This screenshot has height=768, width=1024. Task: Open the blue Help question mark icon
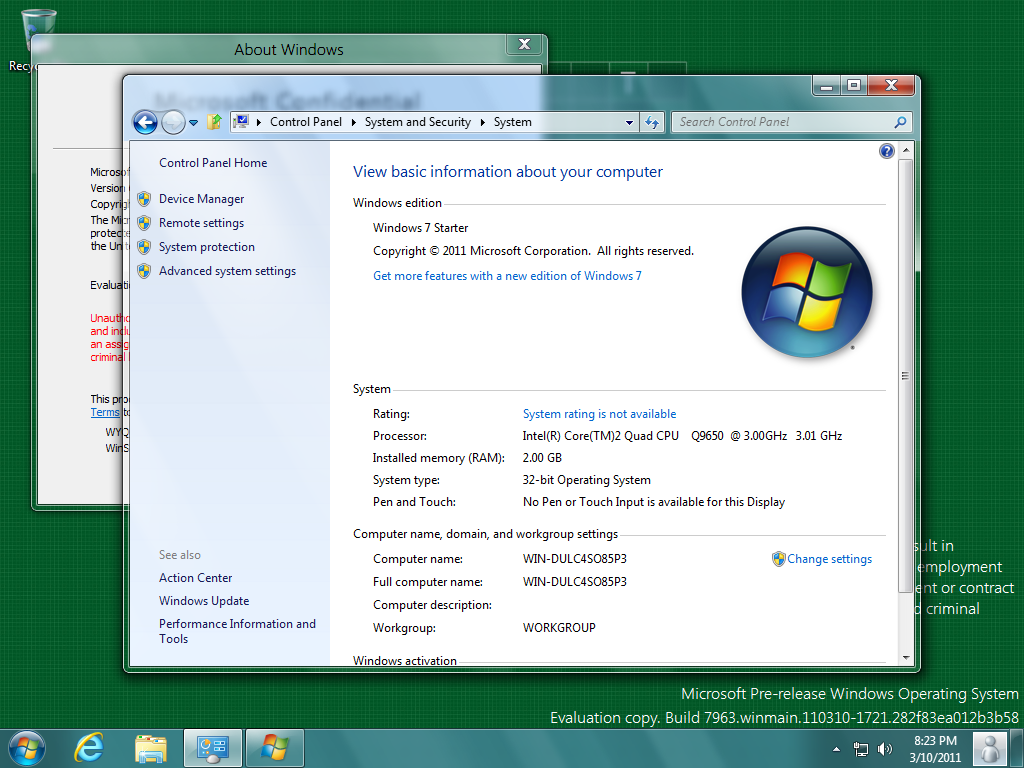(x=886, y=151)
